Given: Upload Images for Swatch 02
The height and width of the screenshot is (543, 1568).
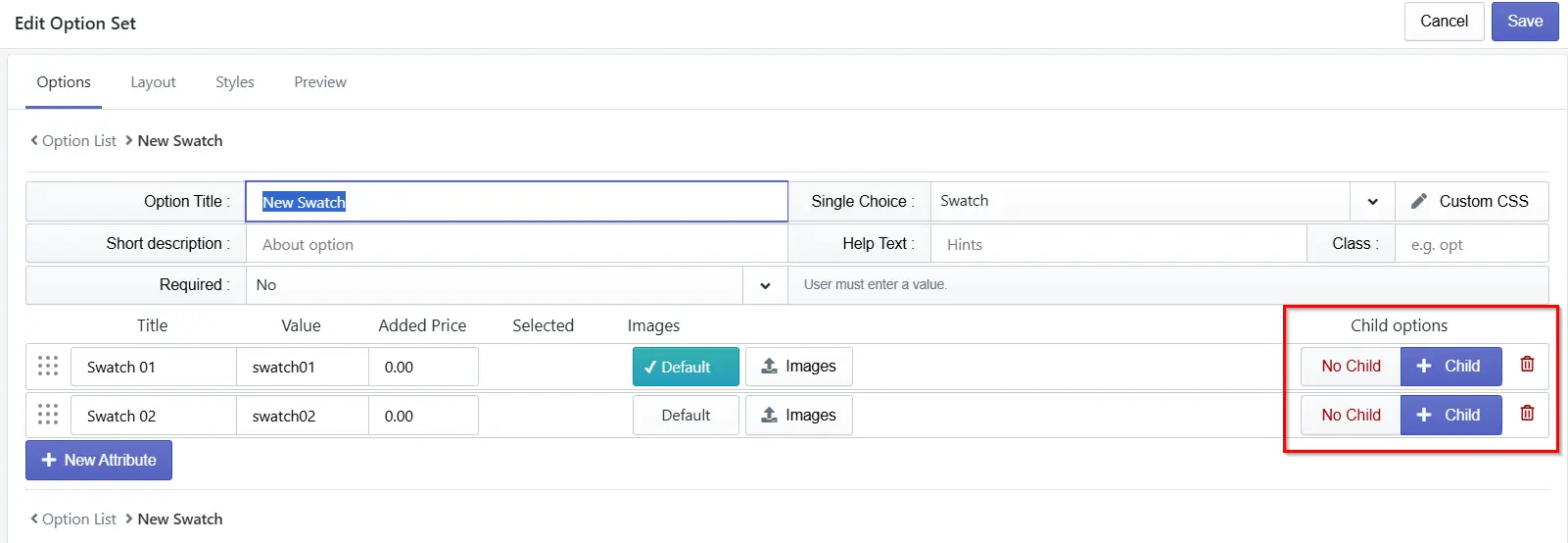Looking at the screenshot, I should (x=798, y=415).
